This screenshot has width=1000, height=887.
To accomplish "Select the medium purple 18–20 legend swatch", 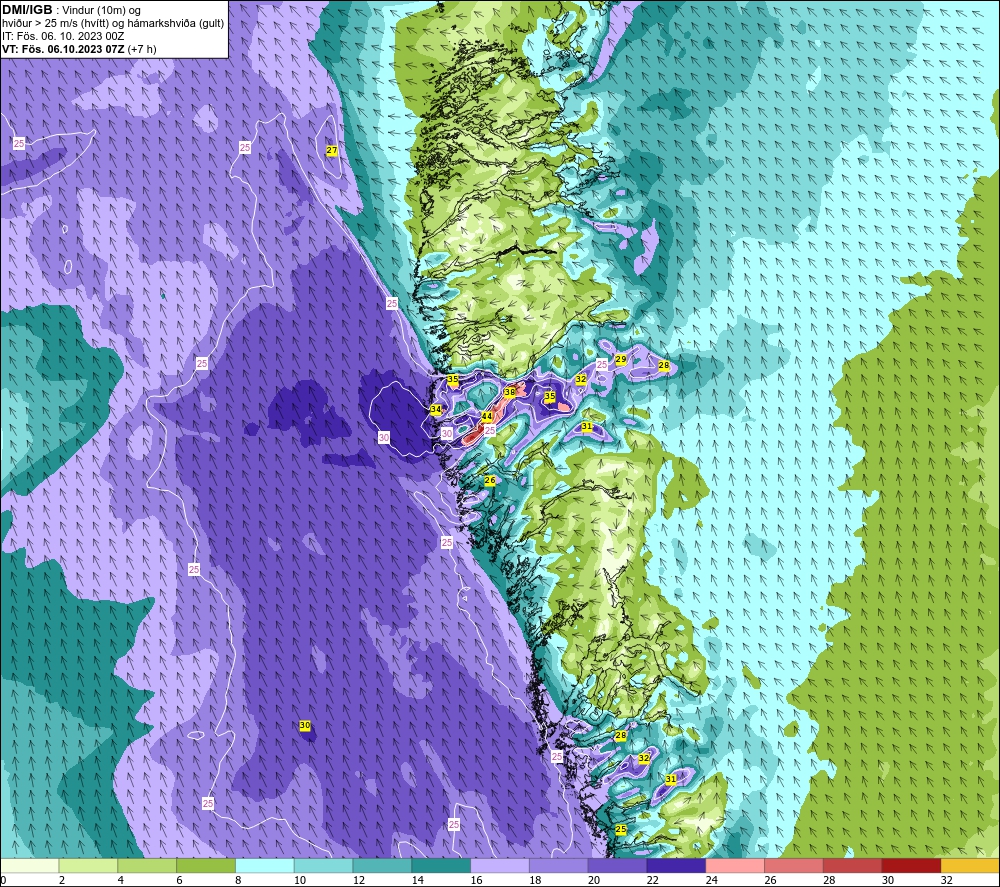I will tap(559, 865).
